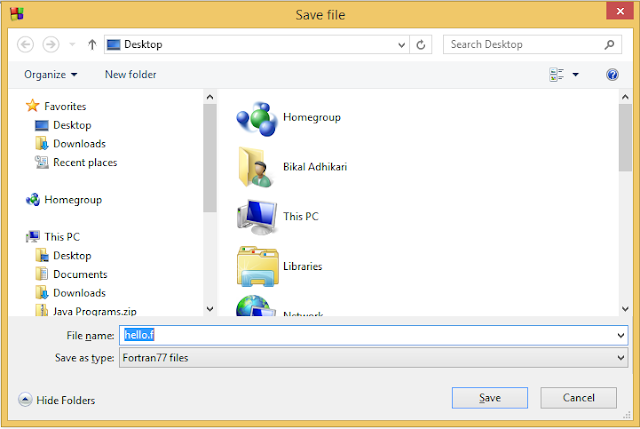Select Downloads under This PC
Viewport: 640px width, 429px height.
coord(70,293)
